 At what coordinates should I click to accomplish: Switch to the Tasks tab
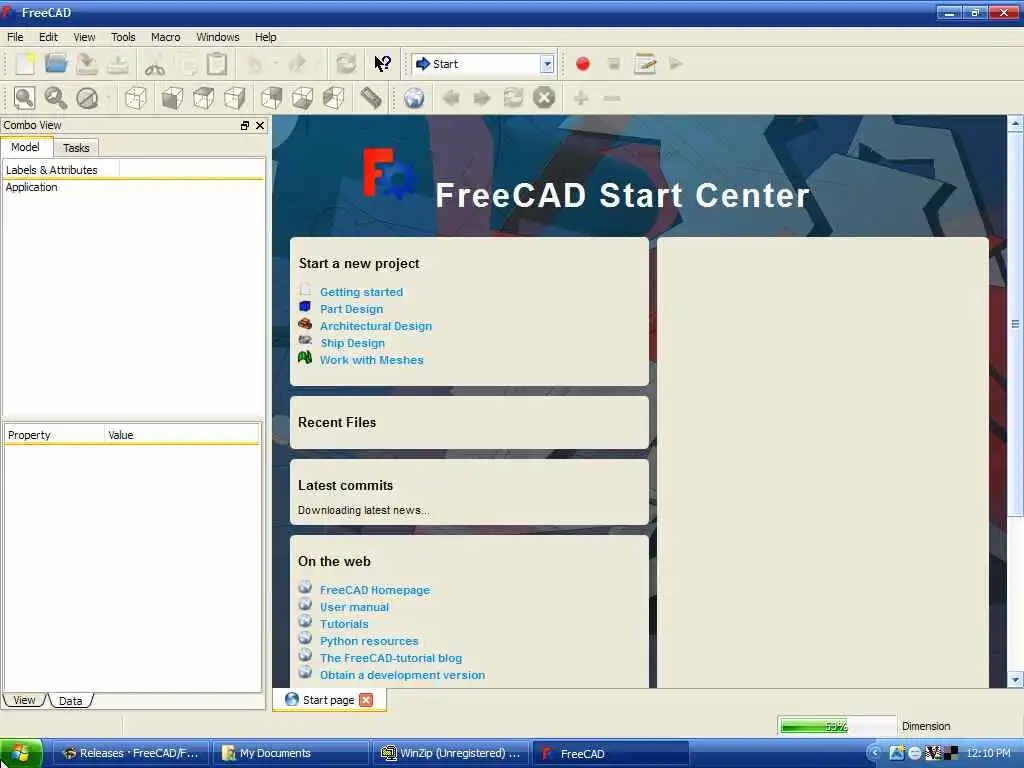coord(76,148)
